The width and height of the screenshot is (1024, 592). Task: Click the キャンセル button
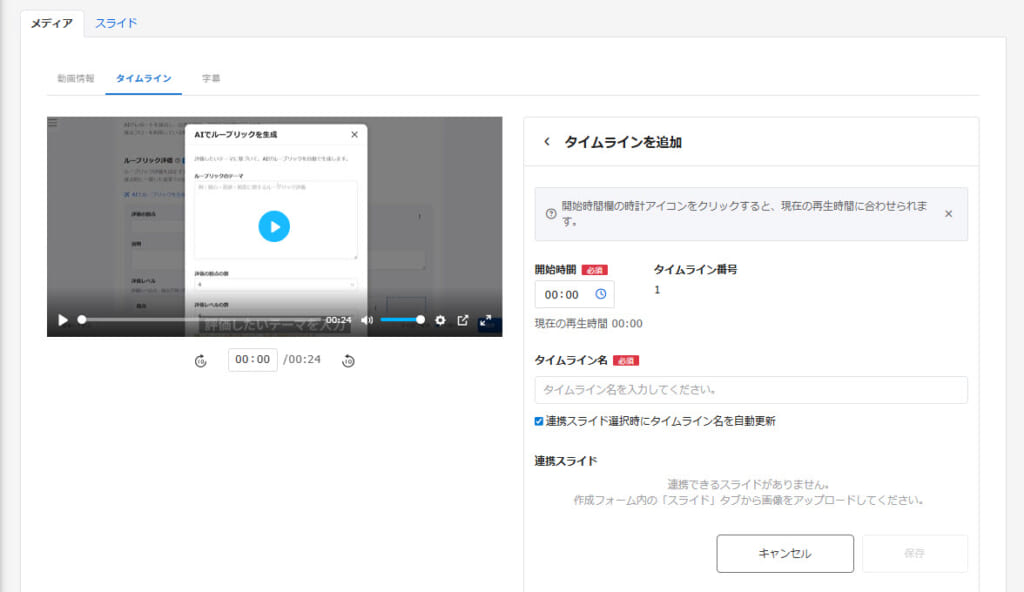tap(785, 553)
